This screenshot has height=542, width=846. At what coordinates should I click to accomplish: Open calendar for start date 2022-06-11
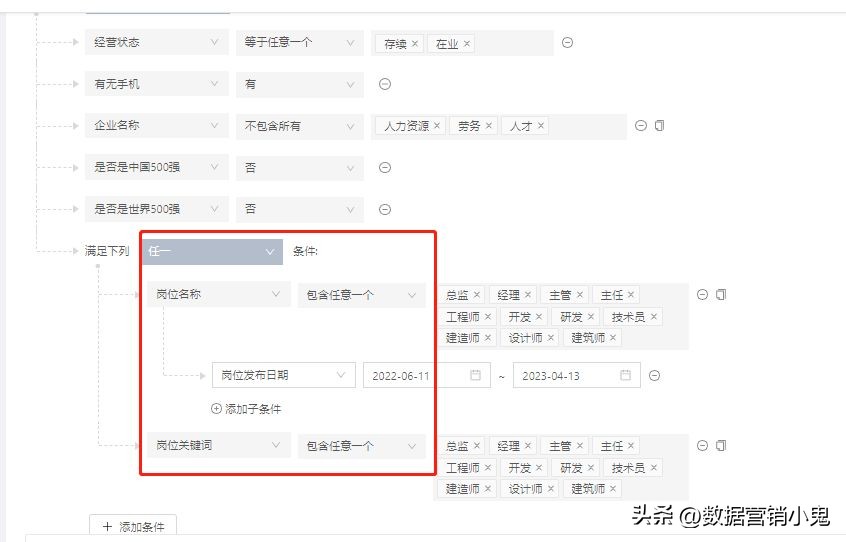pyautogui.click(x=475, y=375)
